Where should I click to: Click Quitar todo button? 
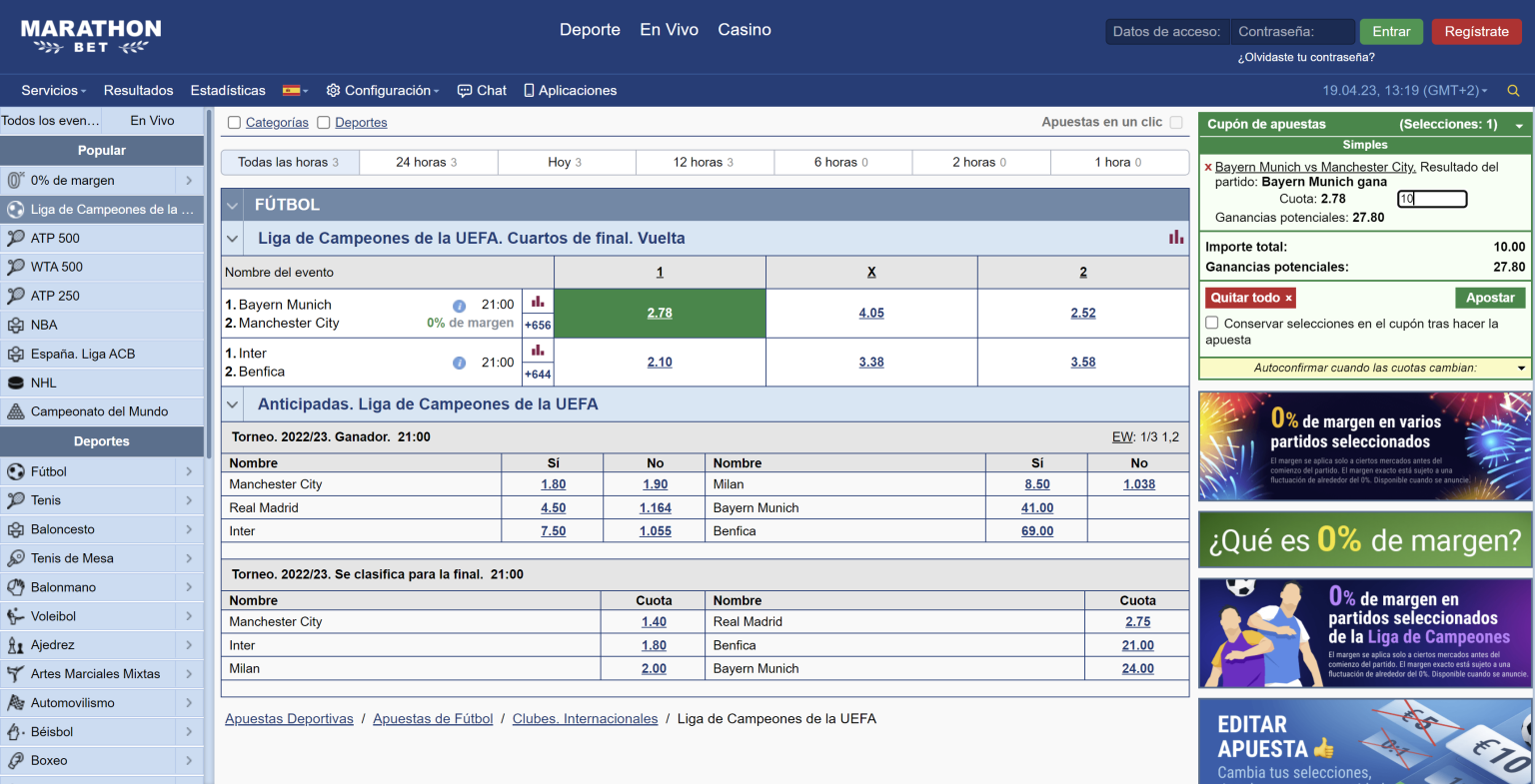tap(1251, 298)
